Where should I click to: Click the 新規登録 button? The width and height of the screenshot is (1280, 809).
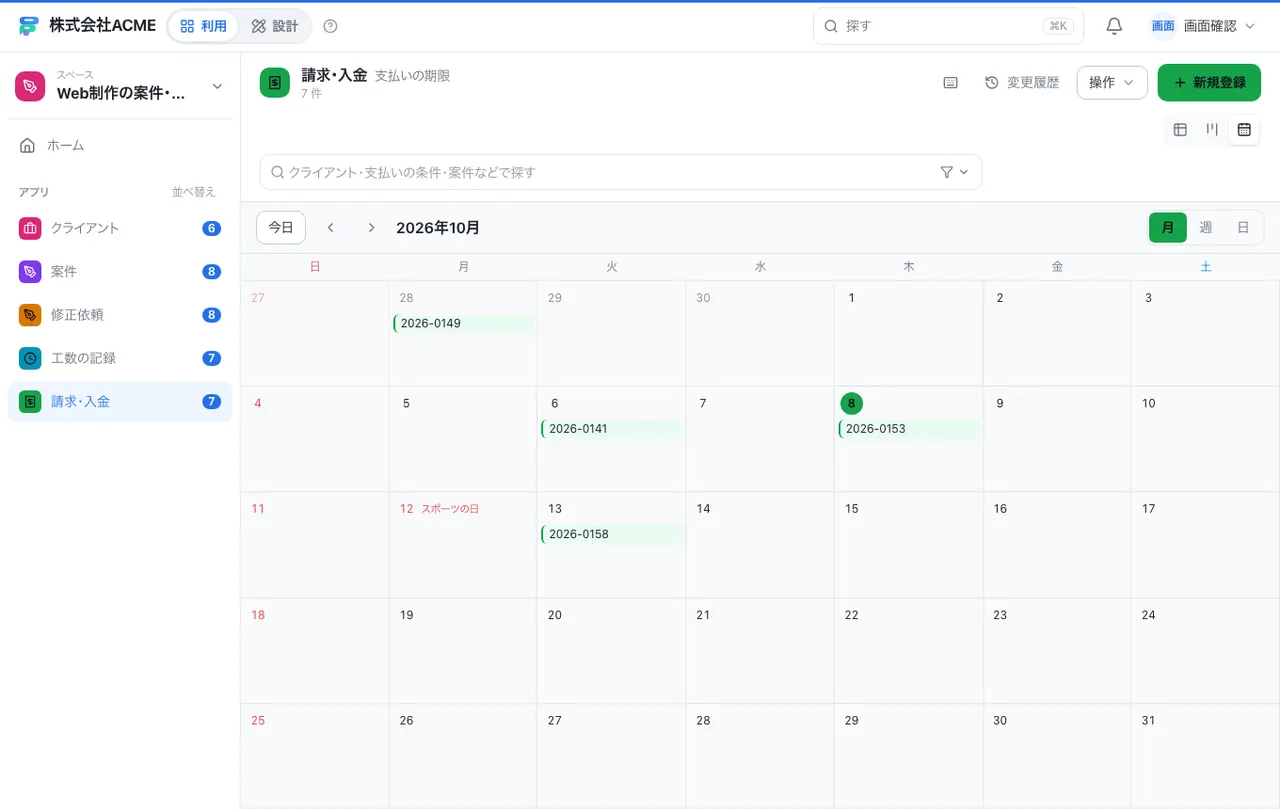(1209, 82)
